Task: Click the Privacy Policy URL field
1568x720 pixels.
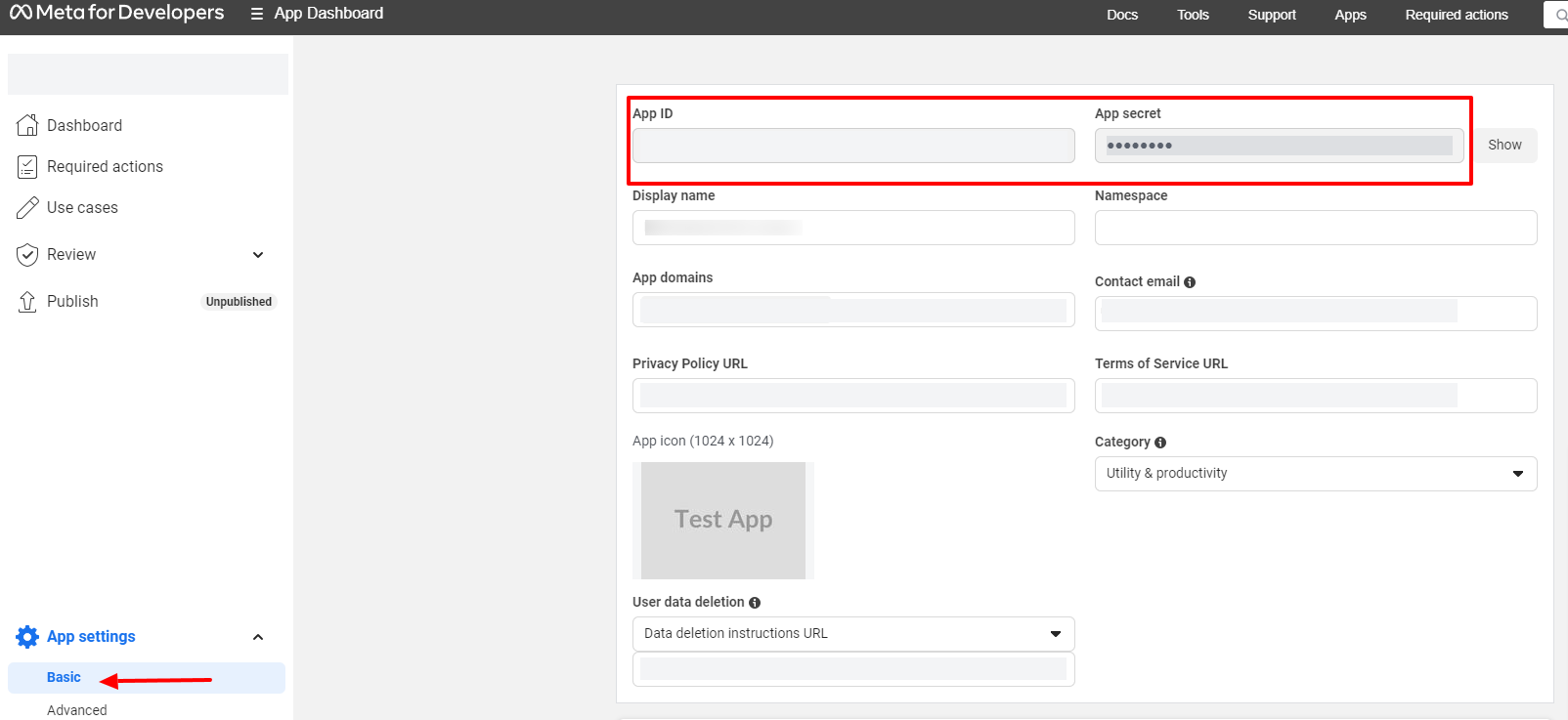Action: pos(853,396)
